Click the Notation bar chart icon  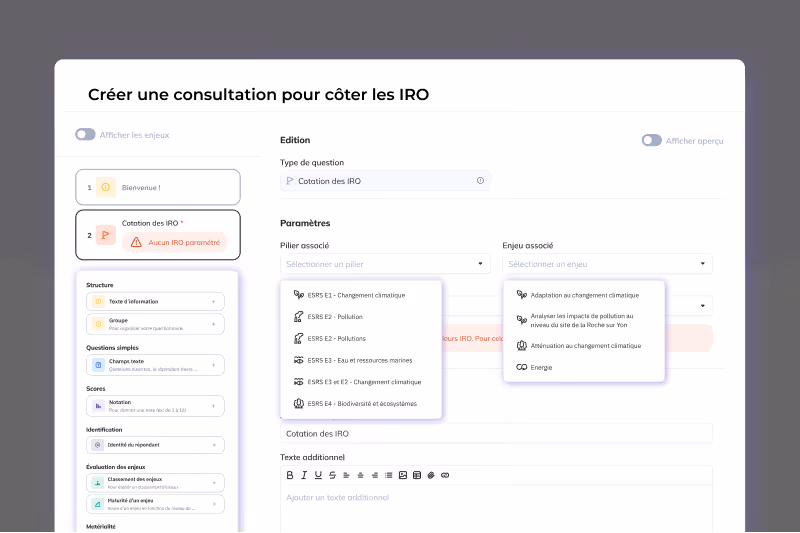pyautogui.click(x=98, y=406)
